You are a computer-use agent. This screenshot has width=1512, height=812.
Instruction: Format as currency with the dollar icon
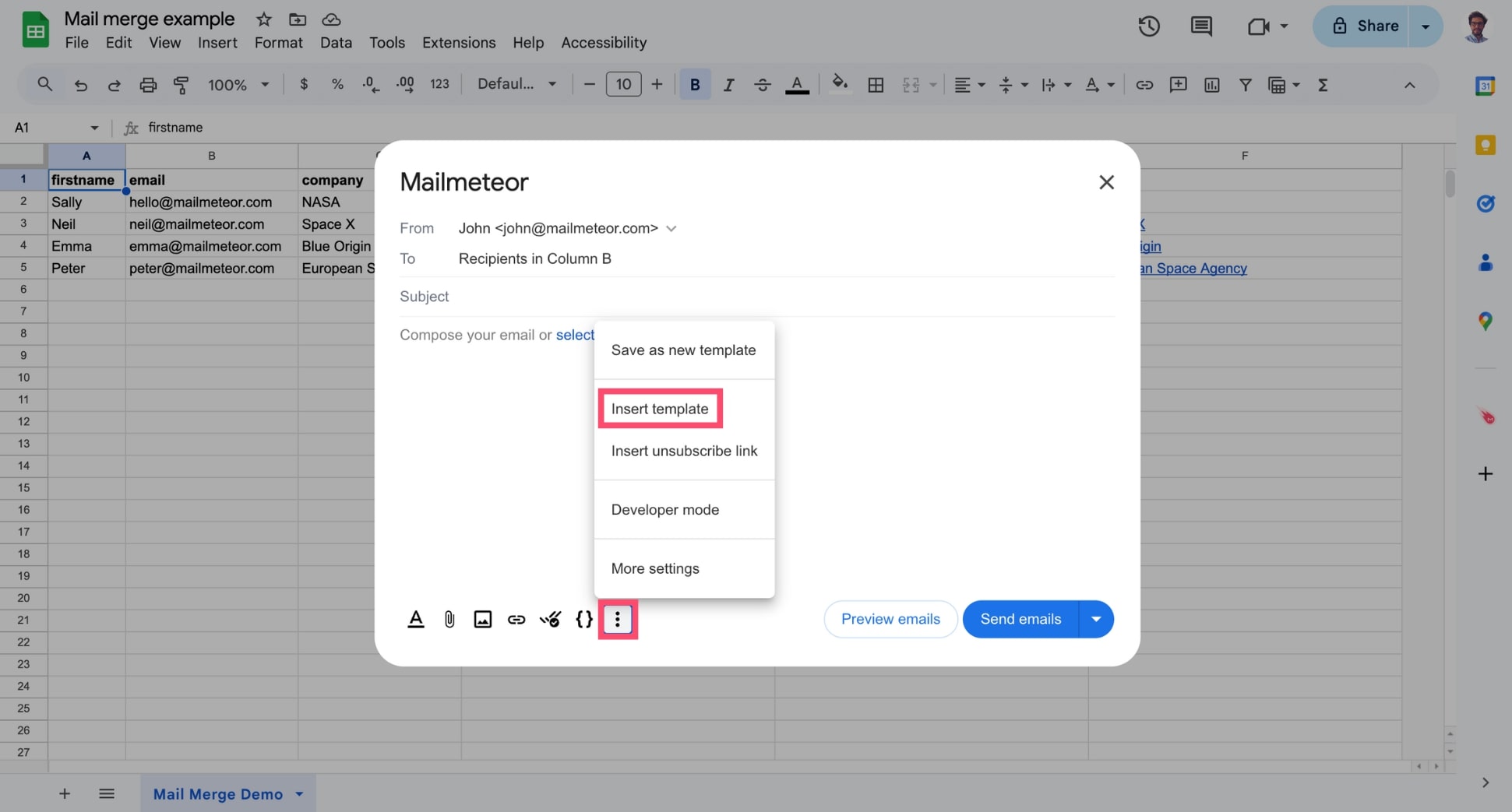click(304, 84)
